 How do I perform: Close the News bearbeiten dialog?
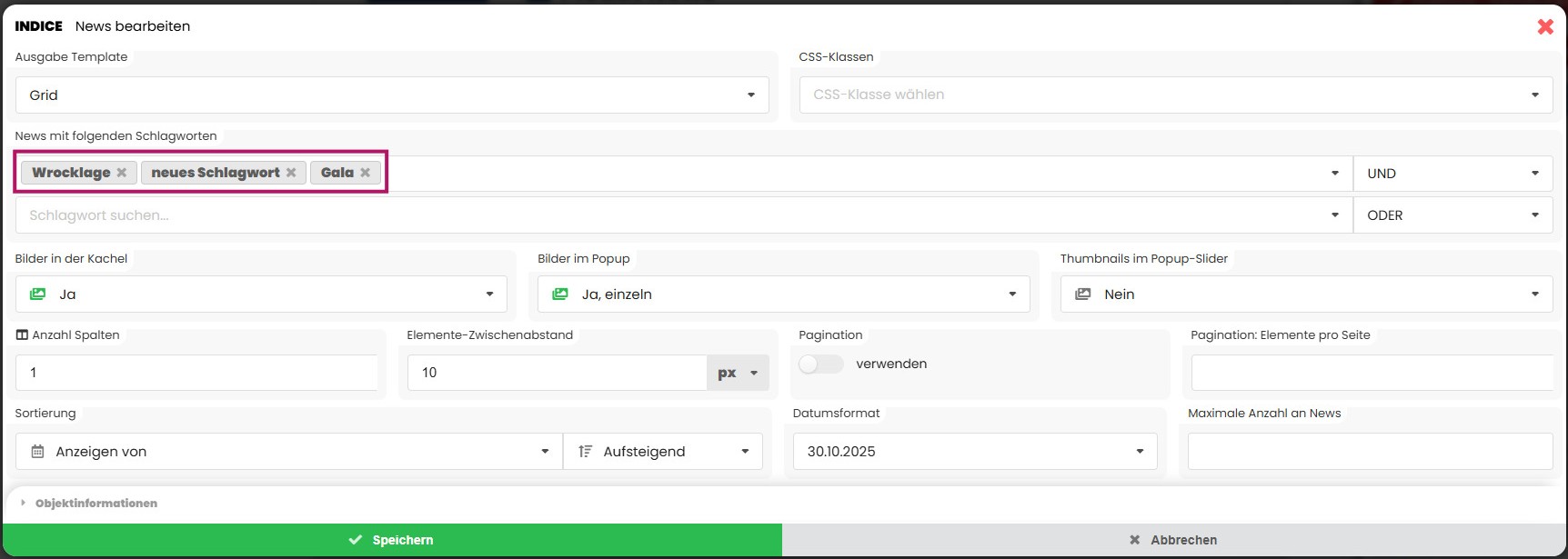click(1544, 26)
